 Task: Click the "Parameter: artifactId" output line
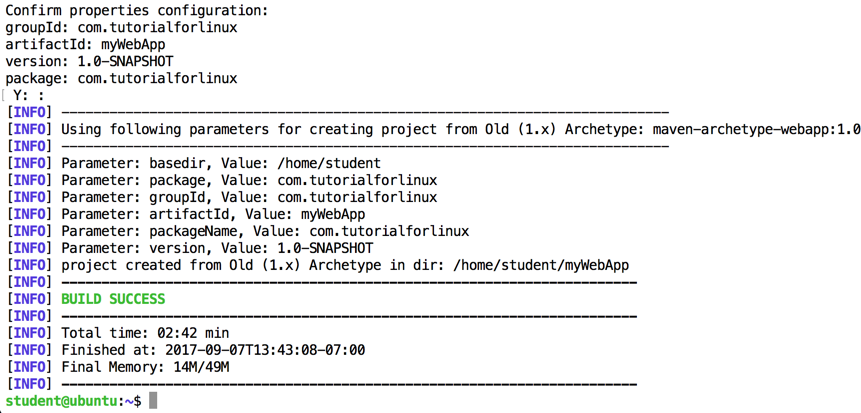(x=213, y=214)
